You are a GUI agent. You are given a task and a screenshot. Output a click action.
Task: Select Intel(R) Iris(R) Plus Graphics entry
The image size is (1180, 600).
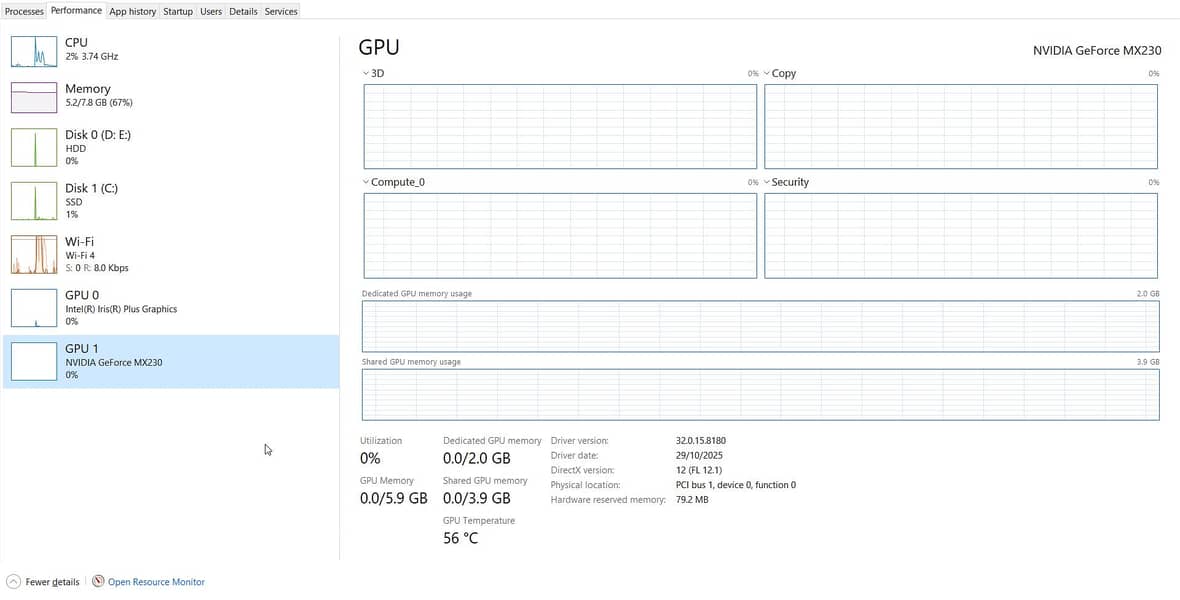click(171, 307)
